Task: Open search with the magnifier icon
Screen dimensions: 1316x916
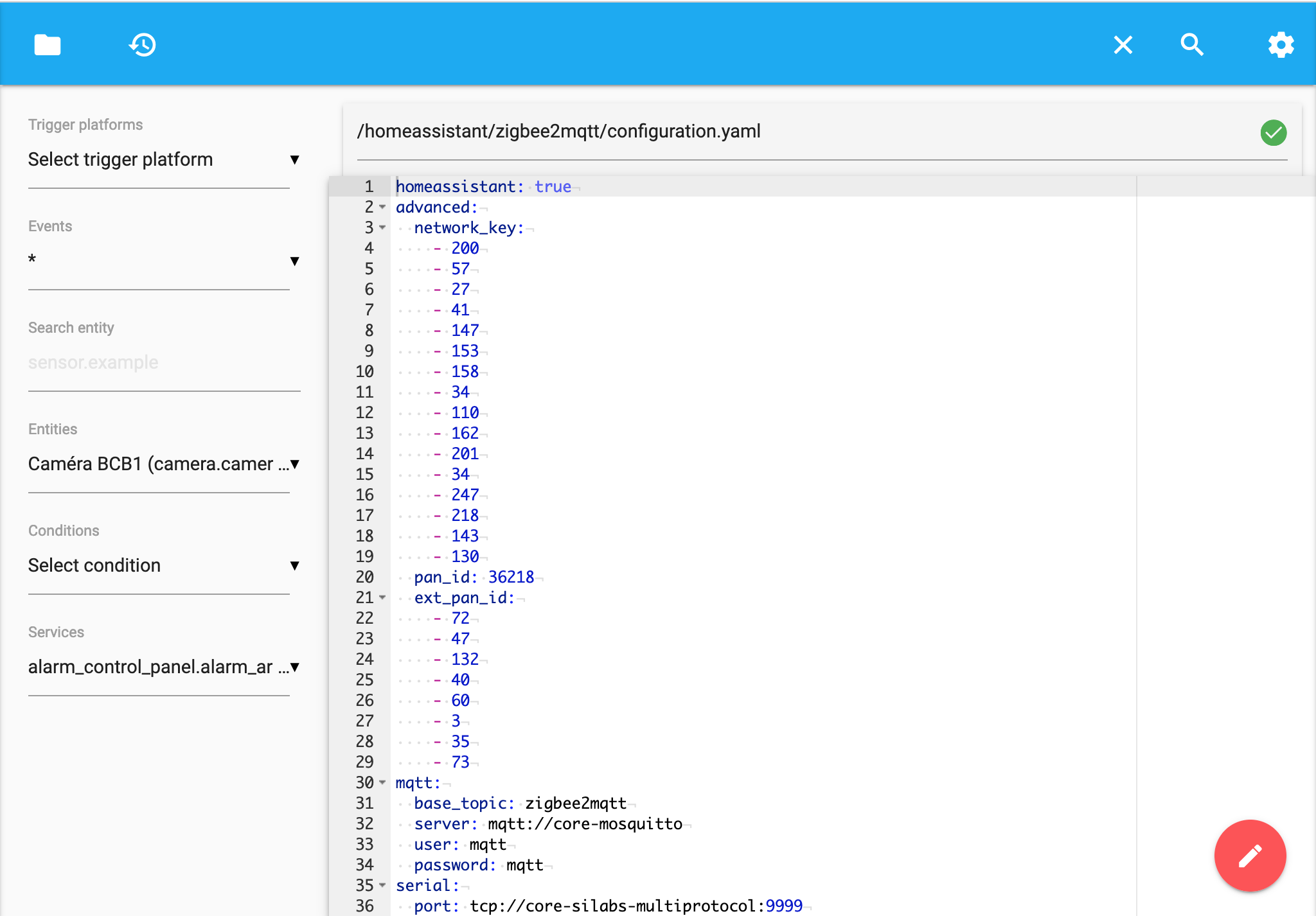Action: click(1192, 45)
